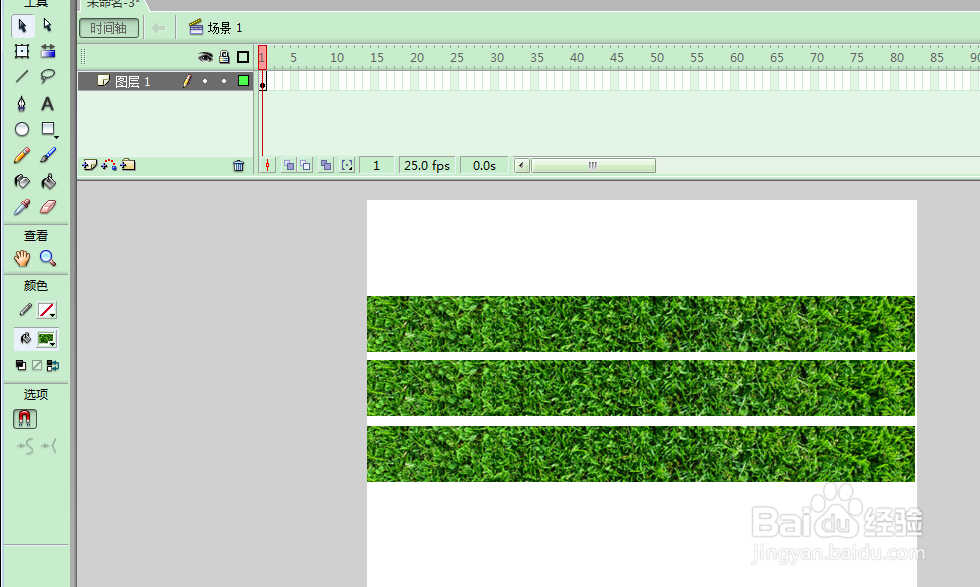Image resolution: width=980 pixels, height=587 pixels.
Task: Select the Hand tool
Action: (22, 258)
